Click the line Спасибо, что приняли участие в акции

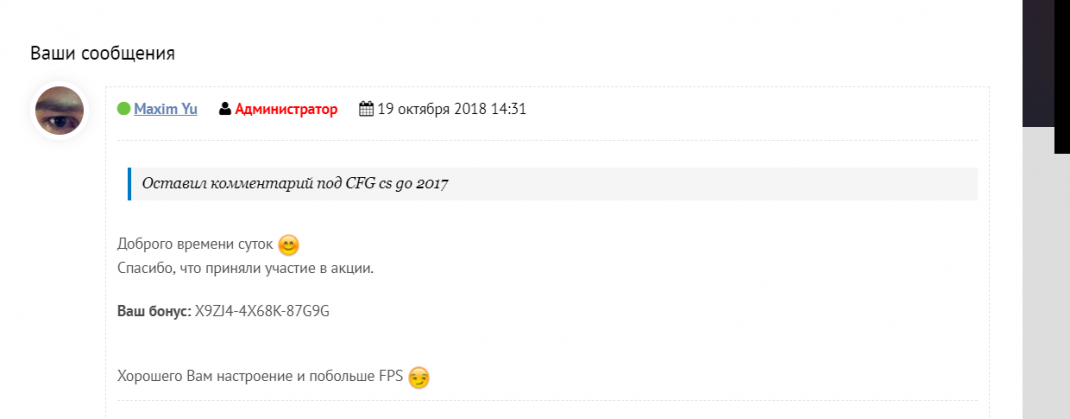[246, 268]
